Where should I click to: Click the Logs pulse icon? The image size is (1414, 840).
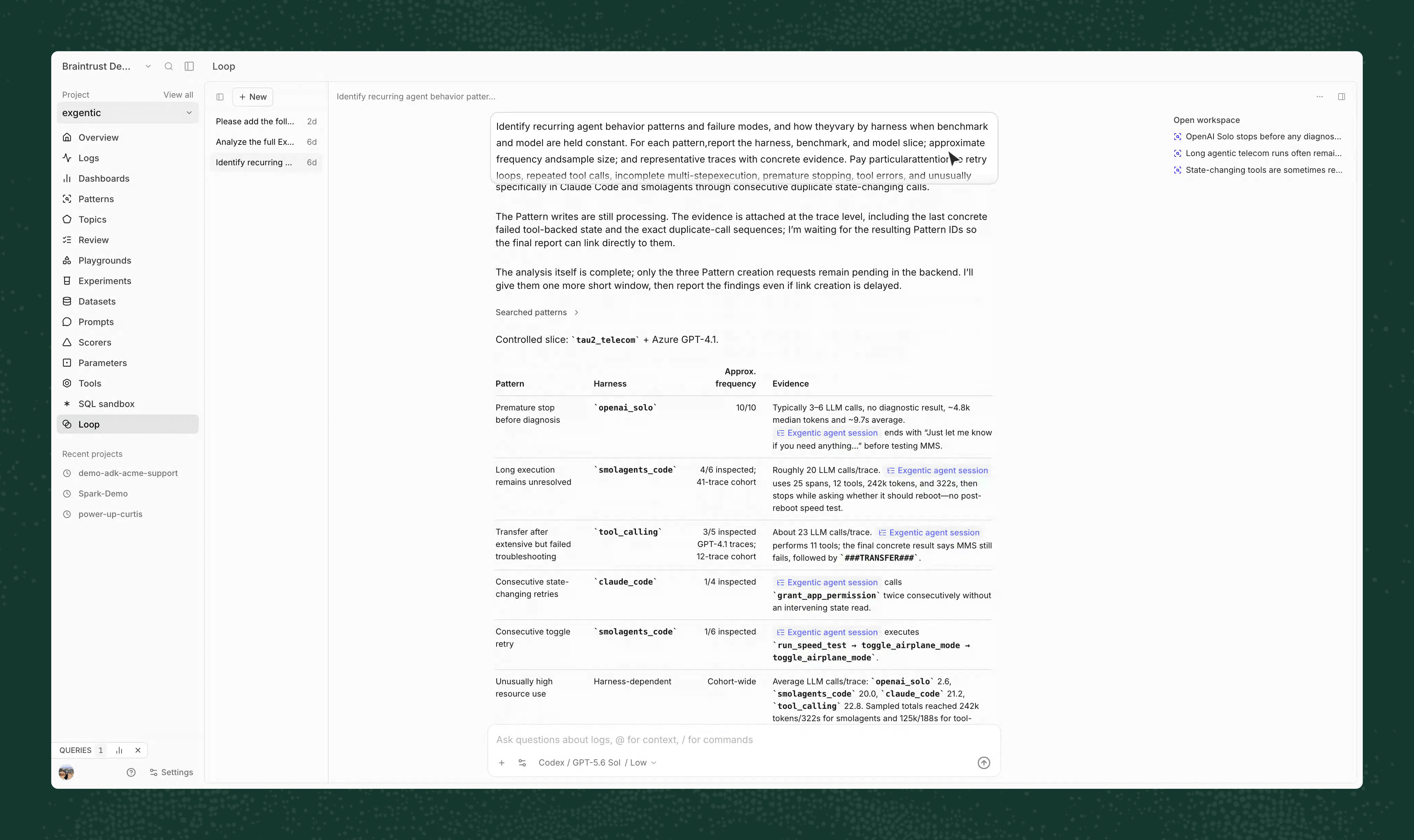pos(67,158)
